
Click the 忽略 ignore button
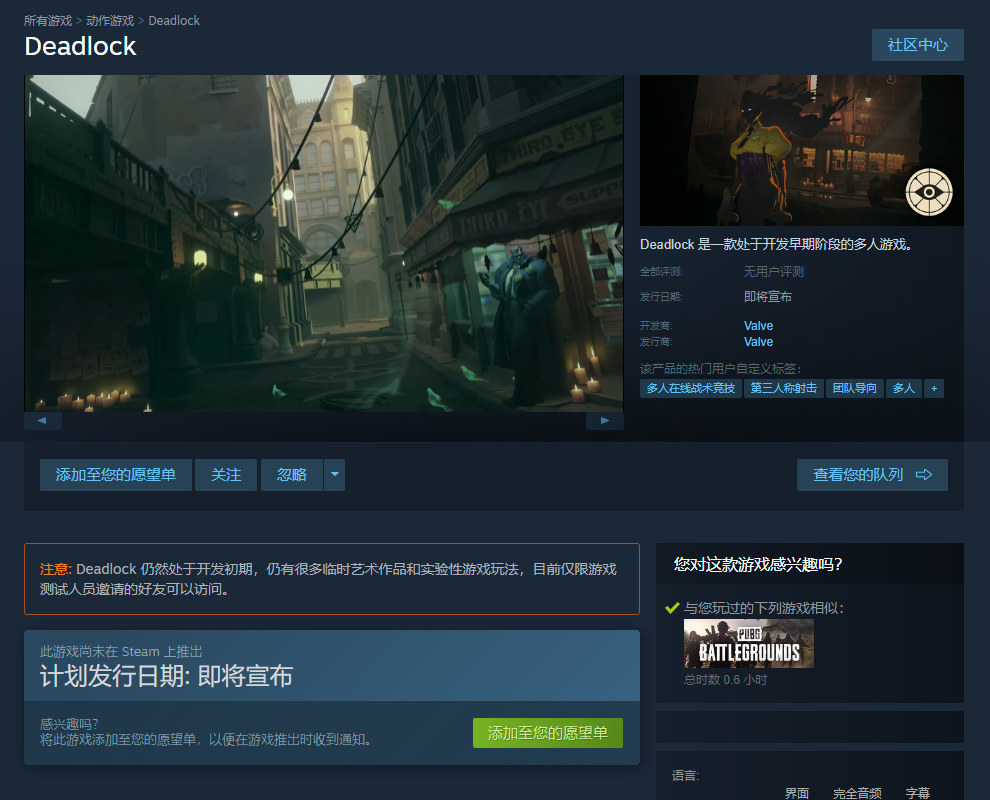coord(292,475)
